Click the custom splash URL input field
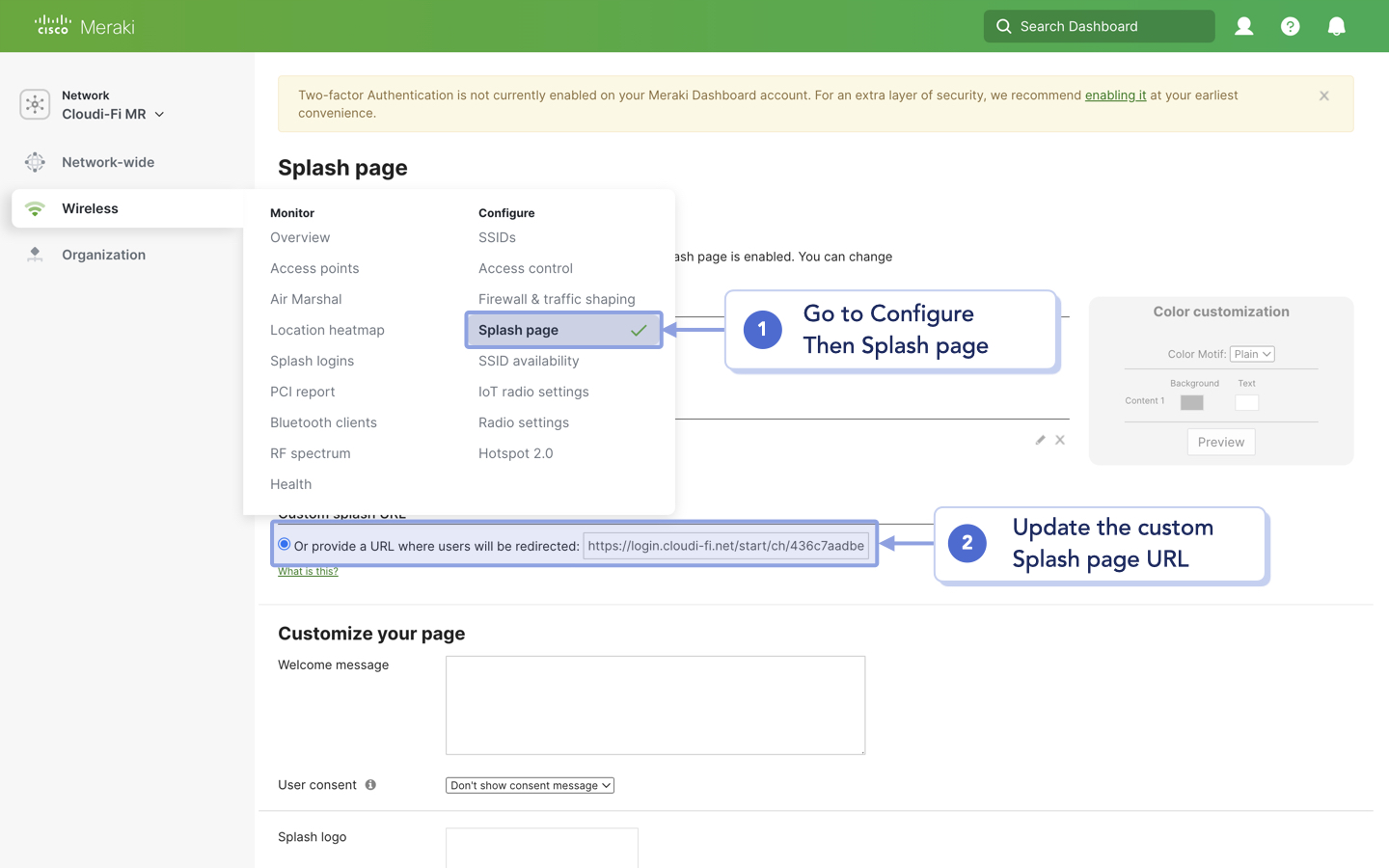This screenshot has width=1389, height=868. [724, 545]
